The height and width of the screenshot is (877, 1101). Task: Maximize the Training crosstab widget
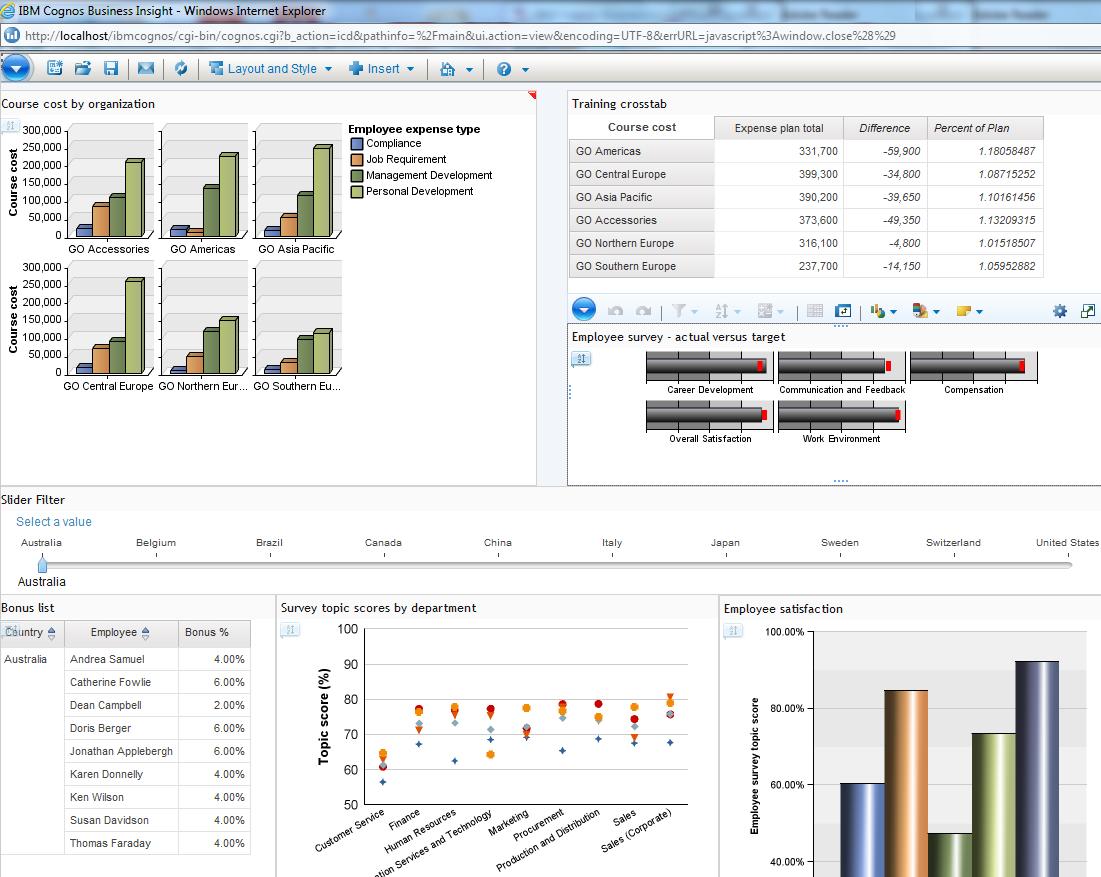1088,311
